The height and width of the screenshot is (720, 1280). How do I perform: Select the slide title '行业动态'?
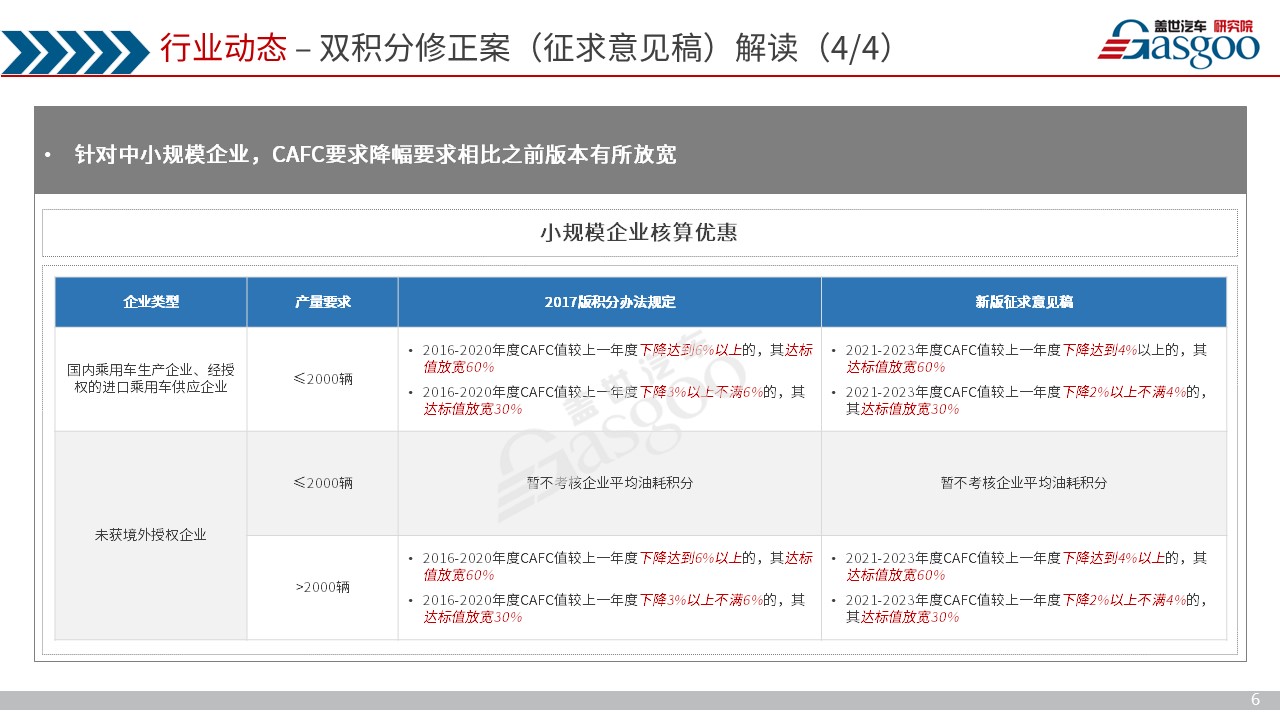[x=224, y=47]
